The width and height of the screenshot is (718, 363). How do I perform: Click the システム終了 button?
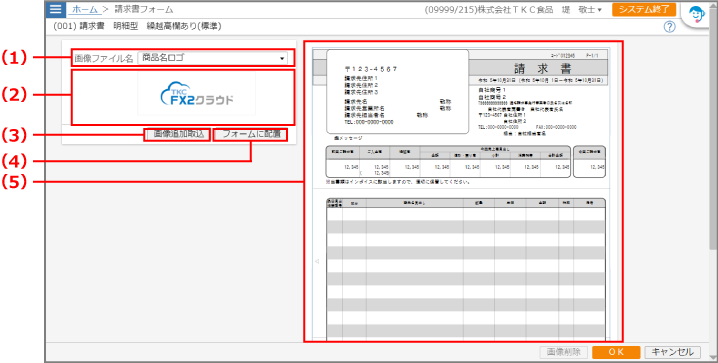point(644,9)
